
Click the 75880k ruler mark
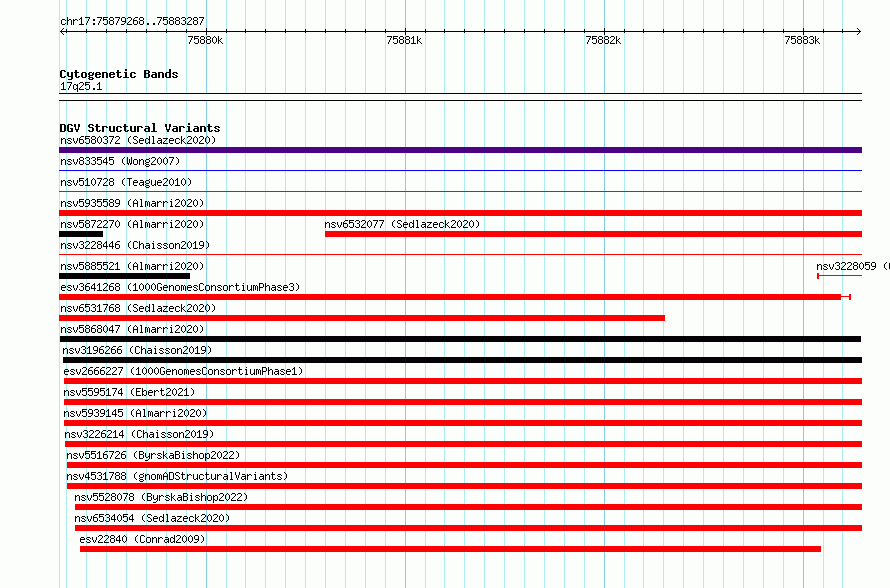205,40
